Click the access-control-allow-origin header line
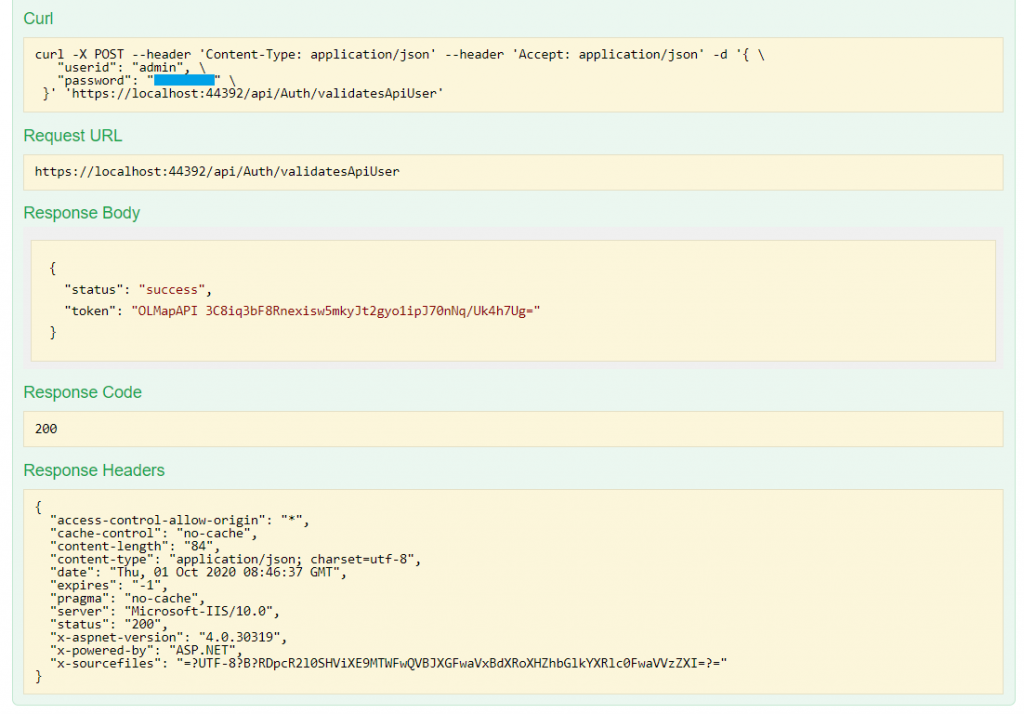 180,521
